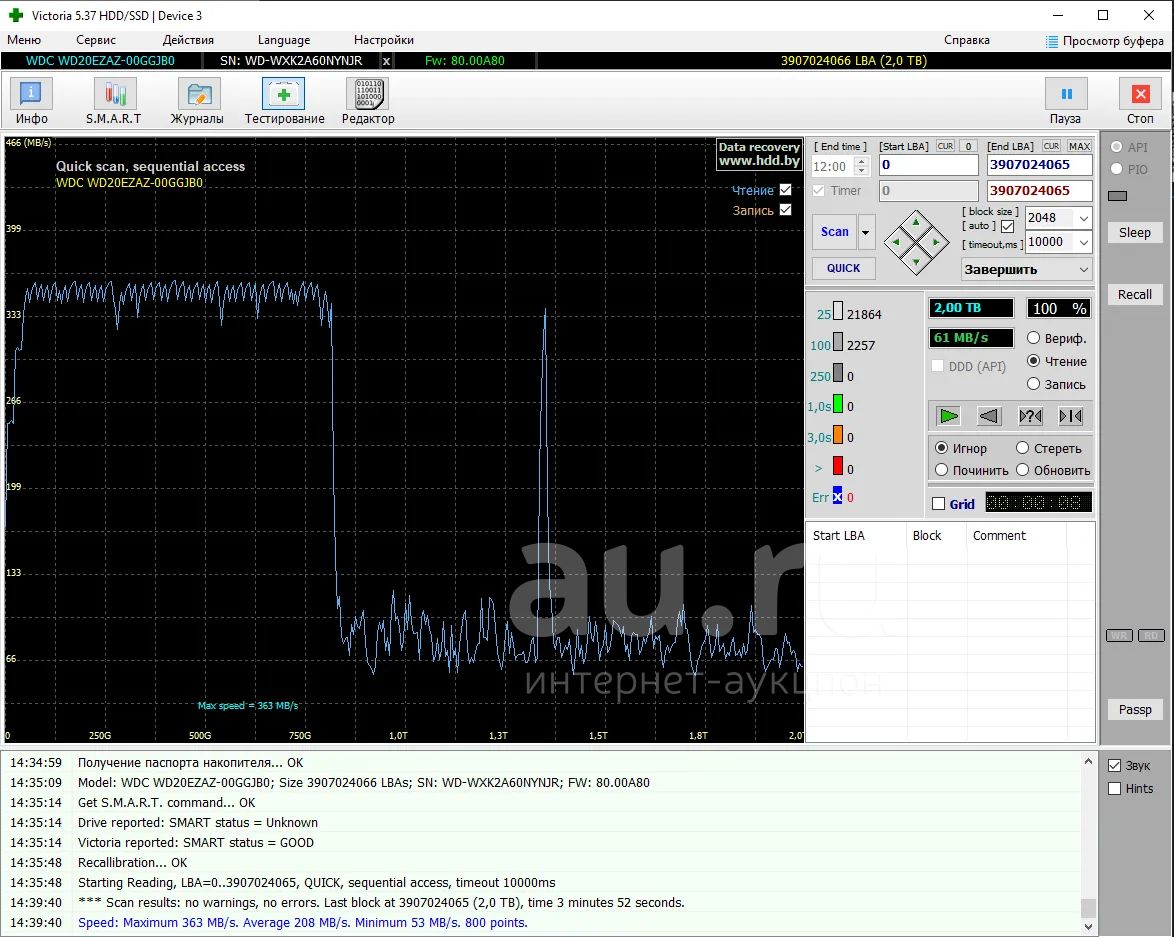Pause the scan with Пауза
Image resolution: width=1174 pixels, height=937 pixels.
(1065, 102)
